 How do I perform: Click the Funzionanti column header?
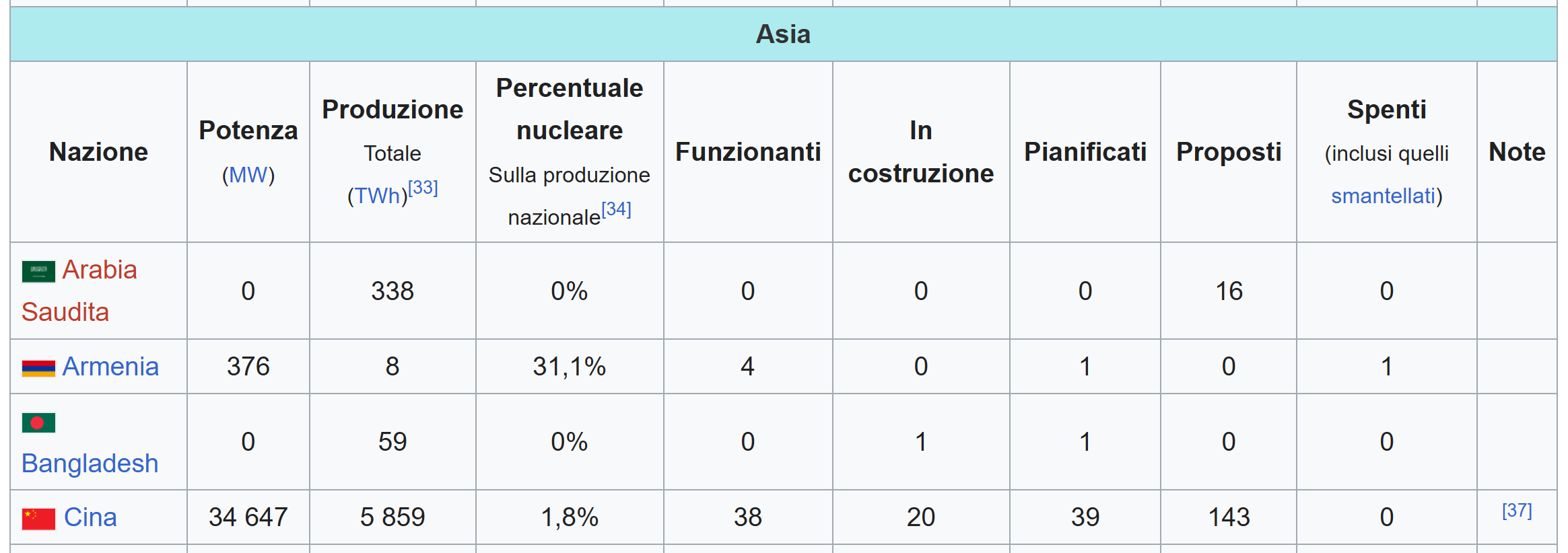coord(748,152)
